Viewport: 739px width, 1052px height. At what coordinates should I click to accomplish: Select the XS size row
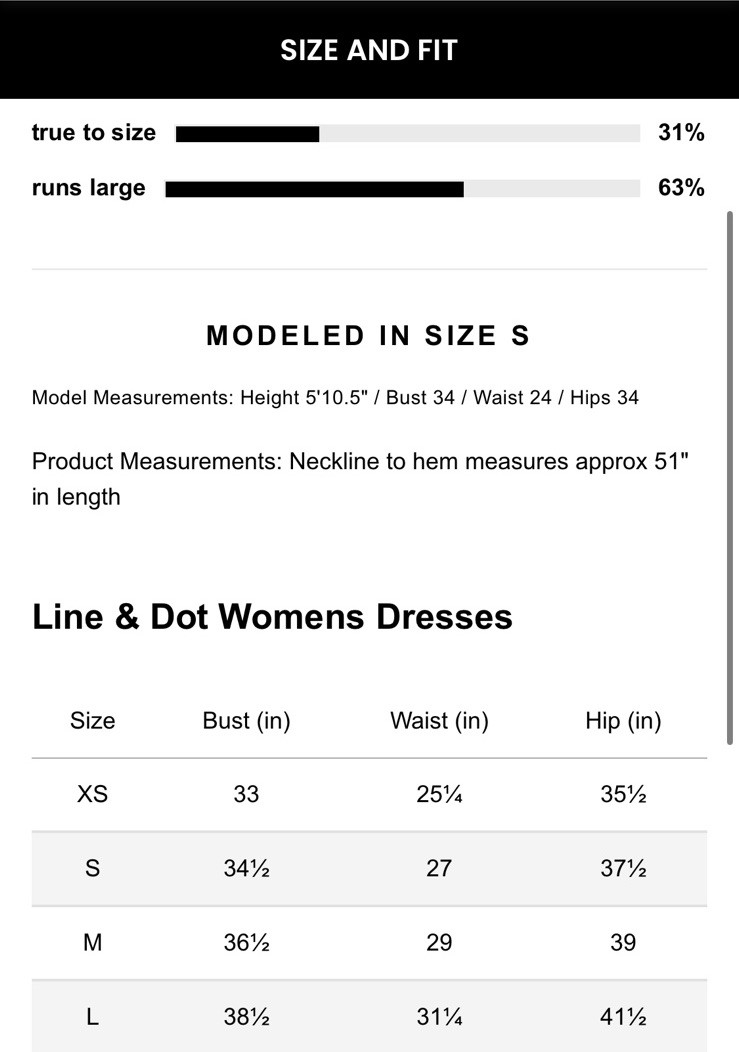(x=92, y=794)
